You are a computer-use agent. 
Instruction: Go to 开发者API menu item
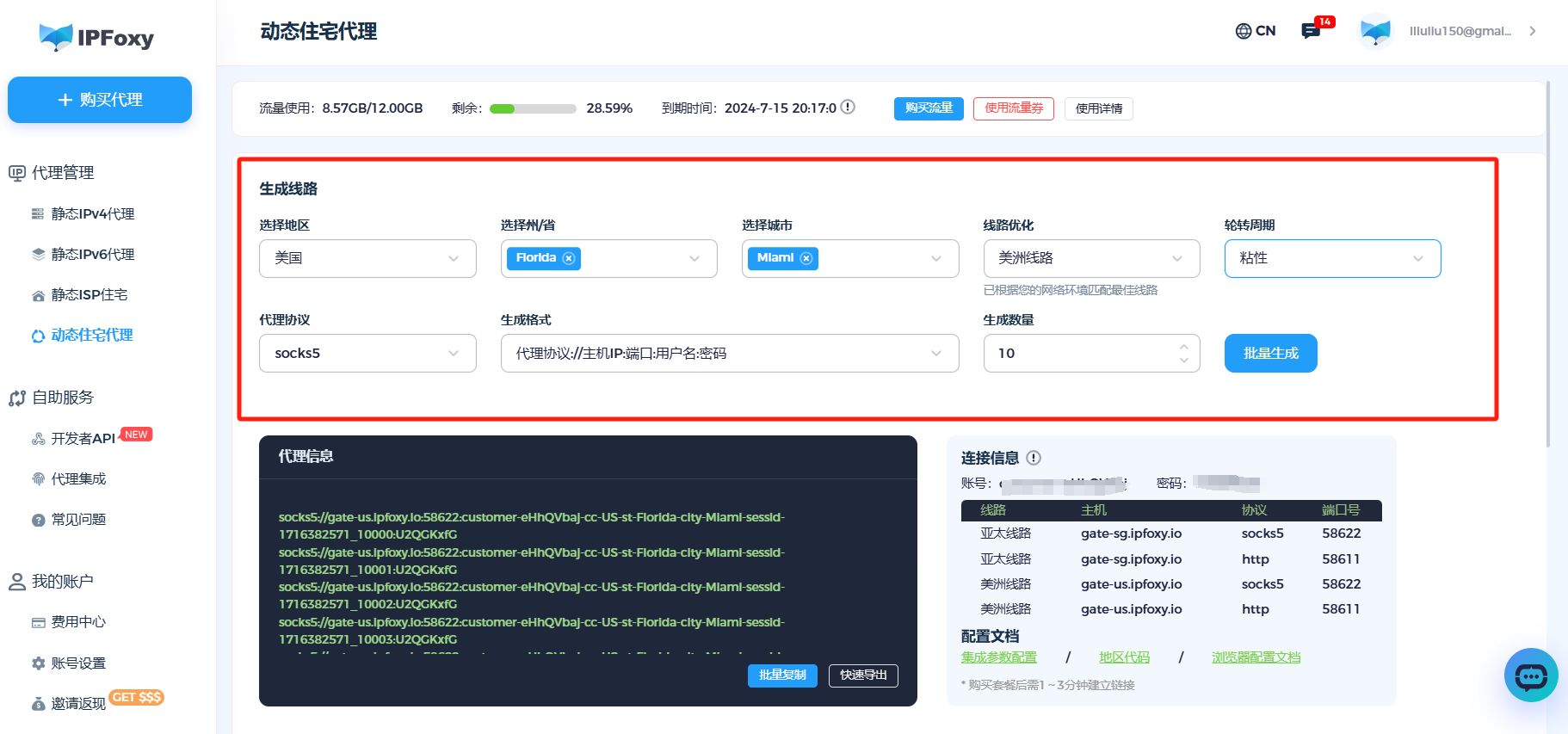coord(83,438)
